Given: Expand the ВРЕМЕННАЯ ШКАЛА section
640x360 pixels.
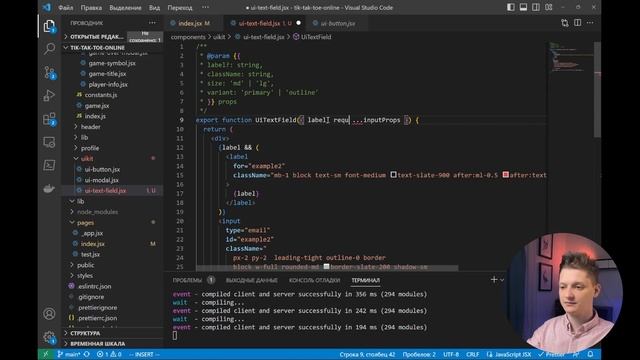Looking at the screenshot, I should tap(98, 344).
